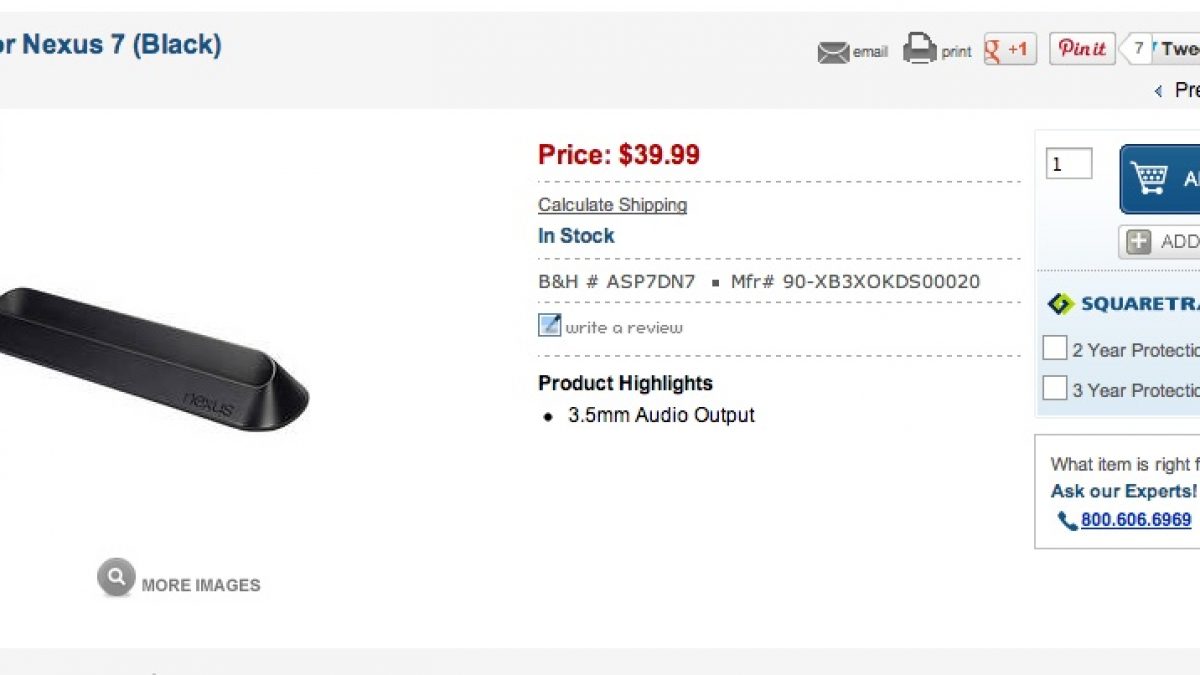Click the quantity input field
Screen dimensions: 1200x675
[x=1068, y=164]
